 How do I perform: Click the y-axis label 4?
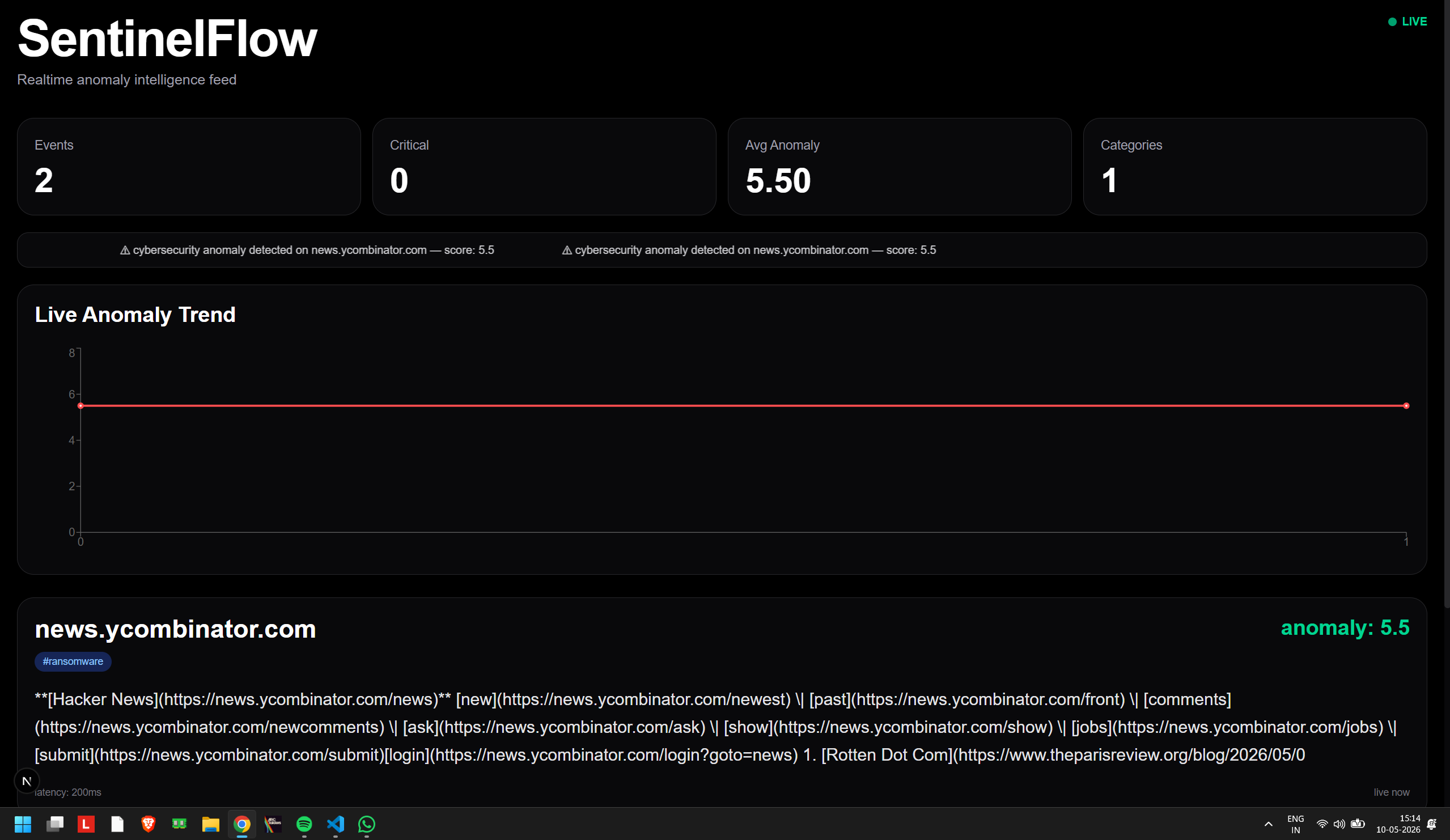point(72,440)
